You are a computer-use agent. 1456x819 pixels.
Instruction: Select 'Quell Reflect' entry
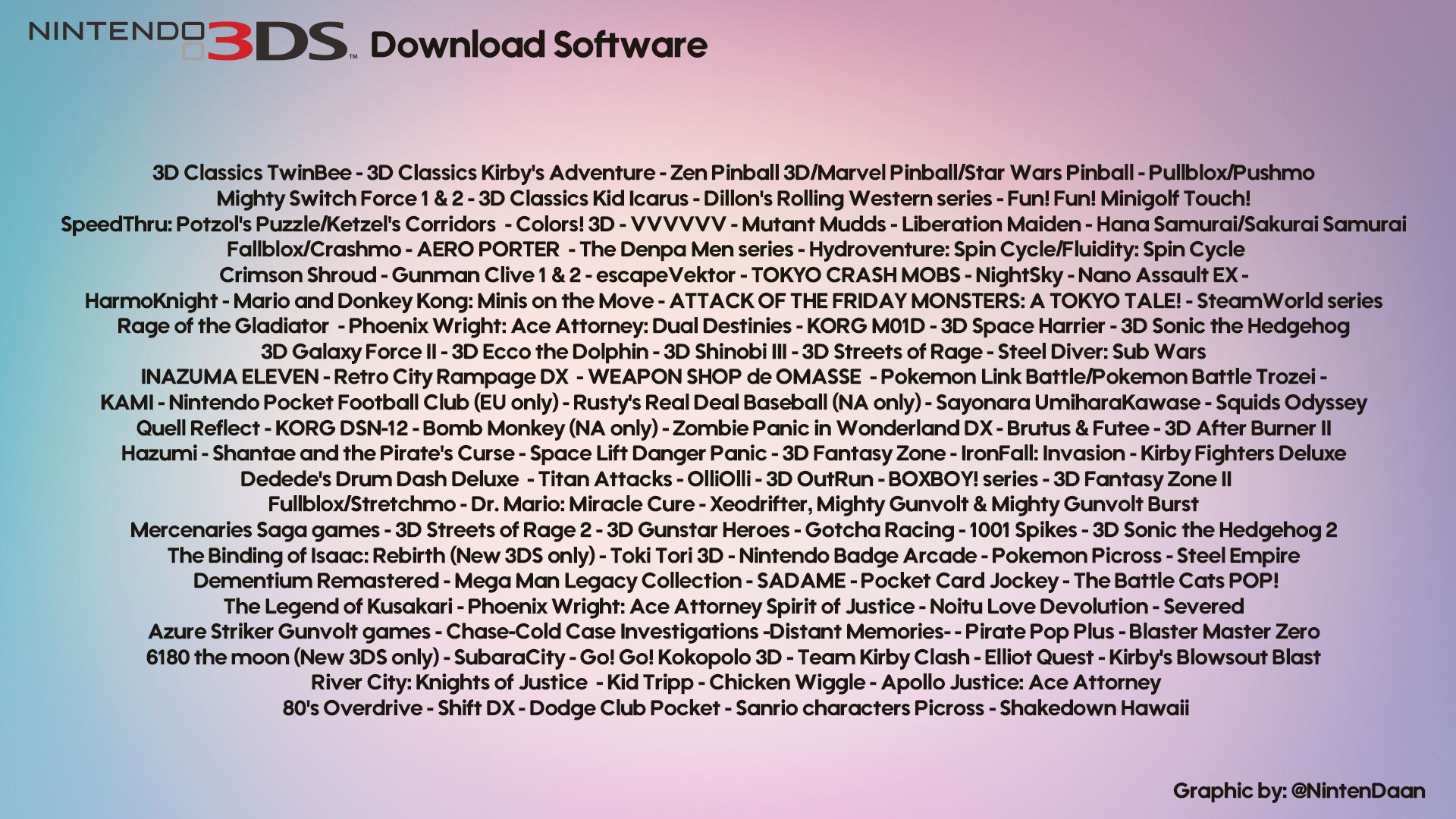tap(198, 428)
